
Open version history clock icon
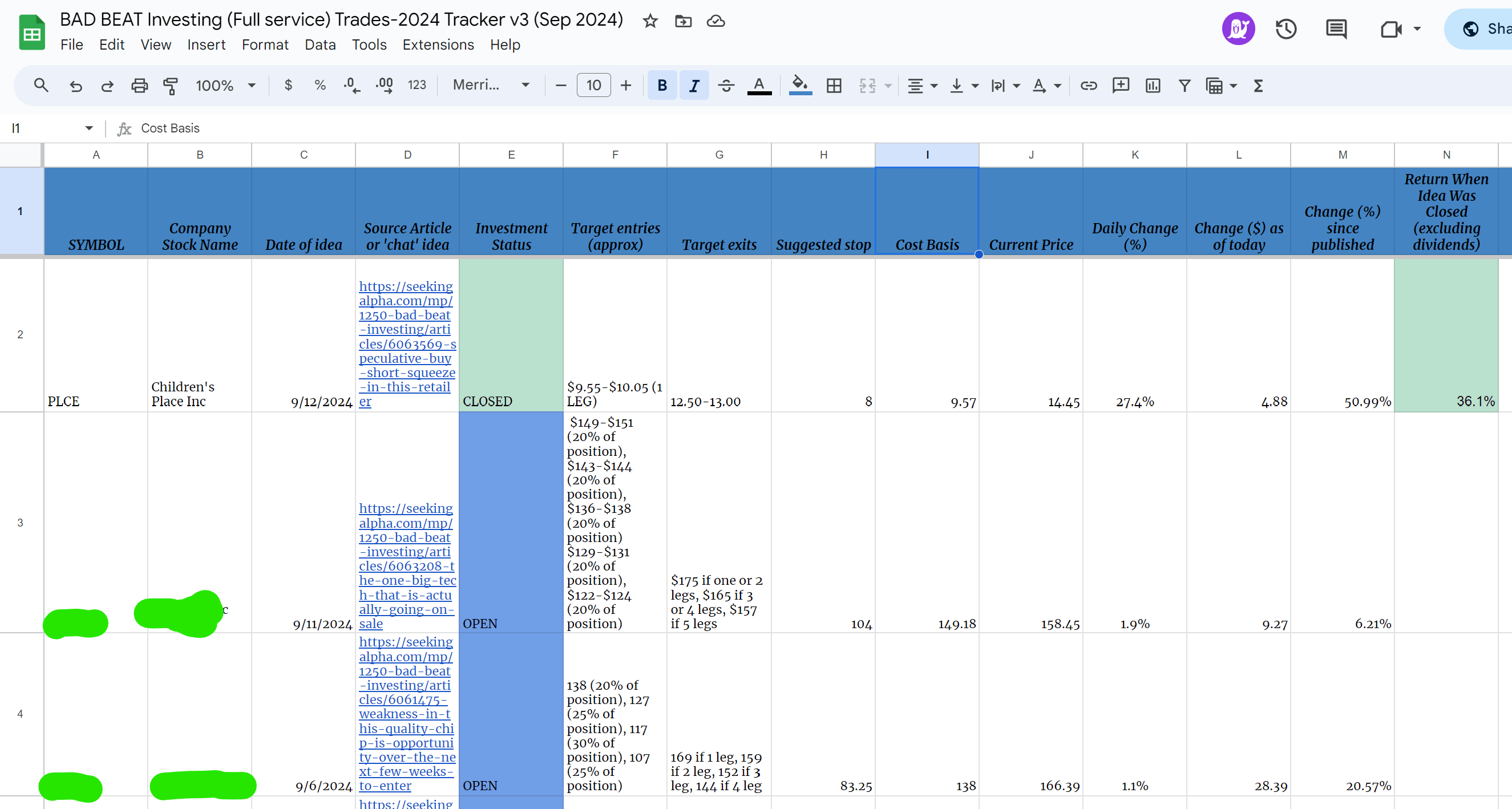1285,29
